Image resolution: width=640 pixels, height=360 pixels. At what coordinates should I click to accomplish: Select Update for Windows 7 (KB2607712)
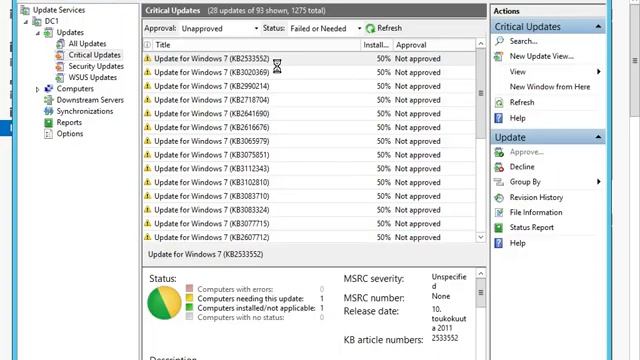click(309, 237)
